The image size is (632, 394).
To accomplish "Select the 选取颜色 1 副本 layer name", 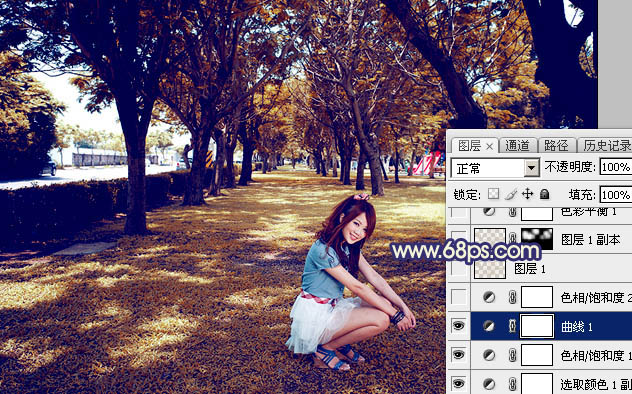I will coord(596,384).
